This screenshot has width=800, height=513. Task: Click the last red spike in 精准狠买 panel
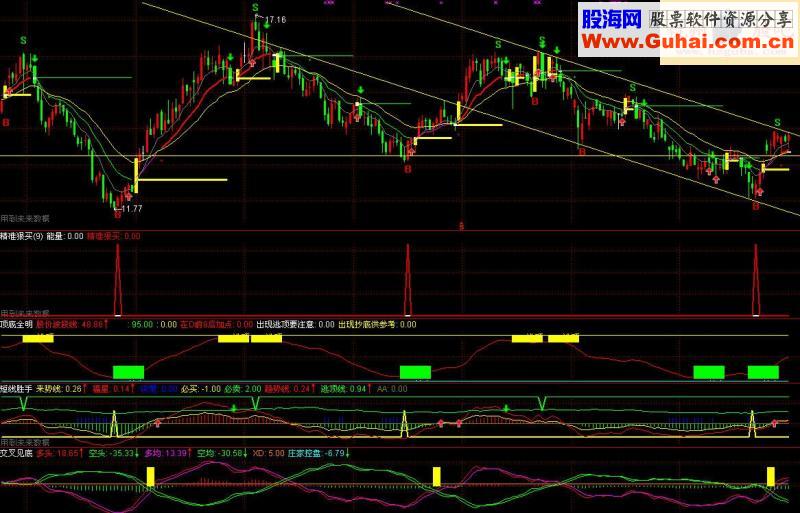coord(756,280)
